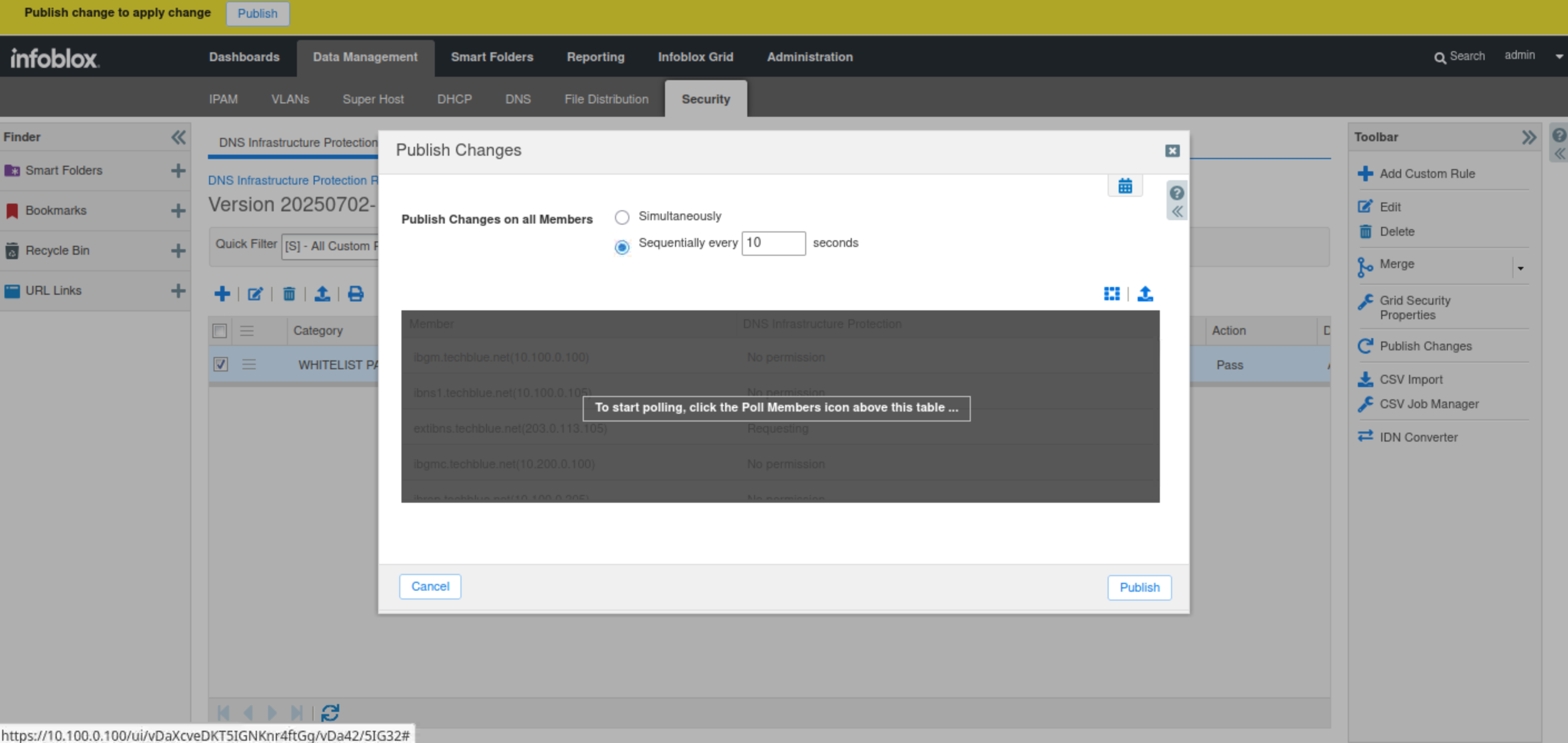This screenshot has width=1568, height=743.
Task: Click the export upload icon in grid toolbar
Action: (322, 294)
